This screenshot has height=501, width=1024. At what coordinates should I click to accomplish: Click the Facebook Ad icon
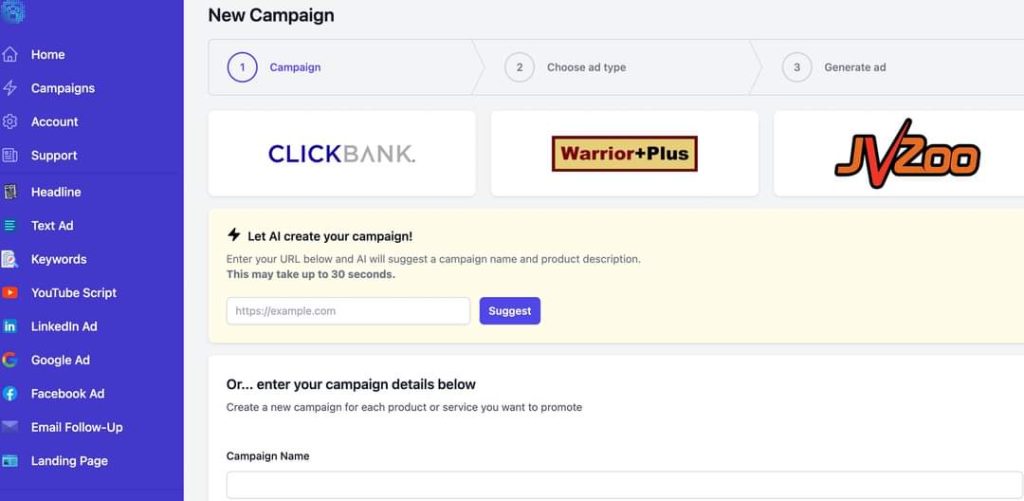tap(10, 394)
